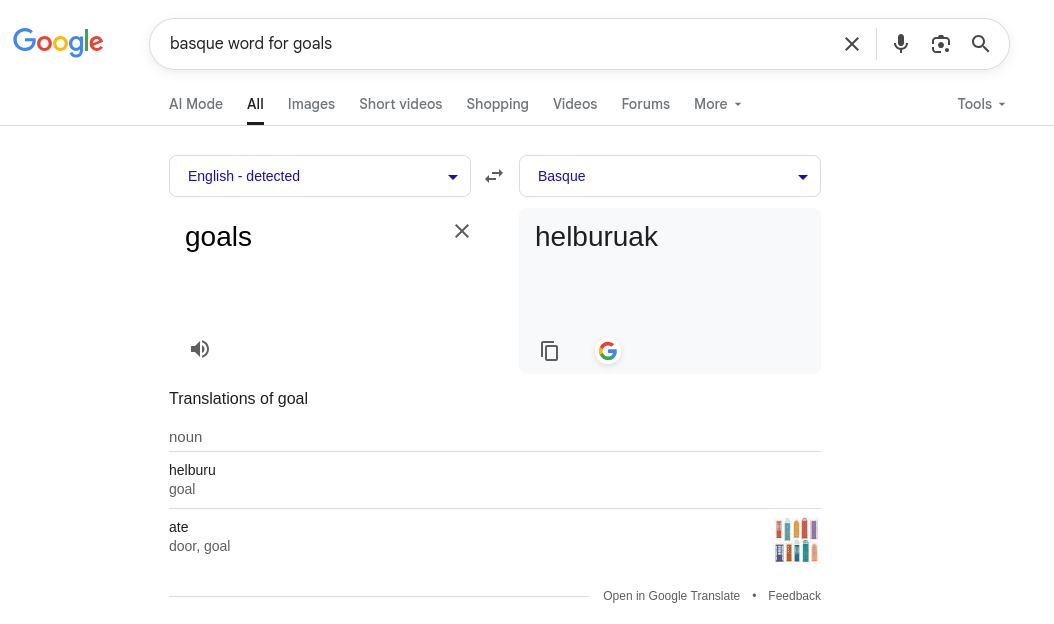The width and height of the screenshot is (1054, 624).
Task: Open the English - detected language dropdown
Action: coord(320,176)
